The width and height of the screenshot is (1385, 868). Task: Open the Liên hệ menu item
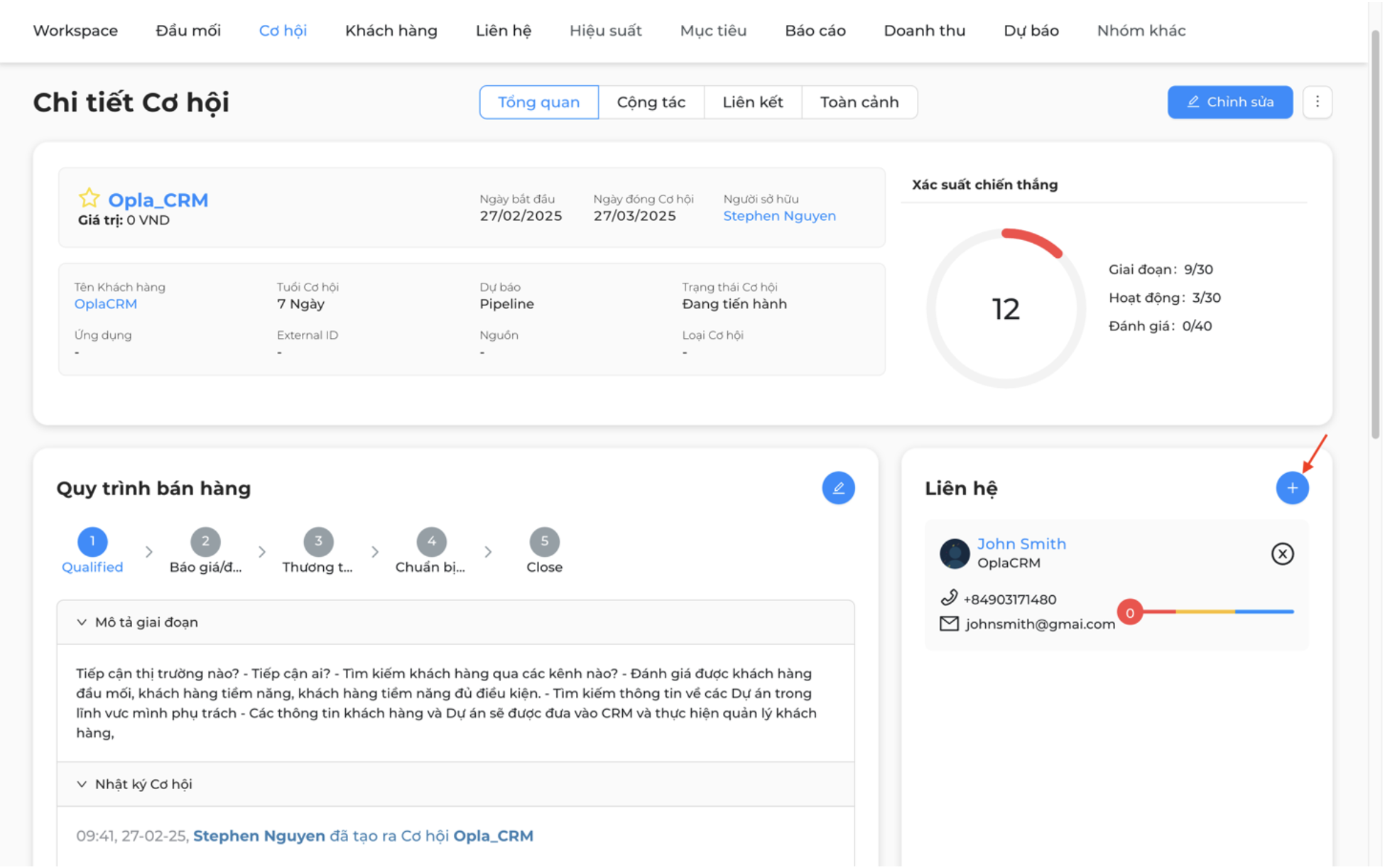coord(503,31)
